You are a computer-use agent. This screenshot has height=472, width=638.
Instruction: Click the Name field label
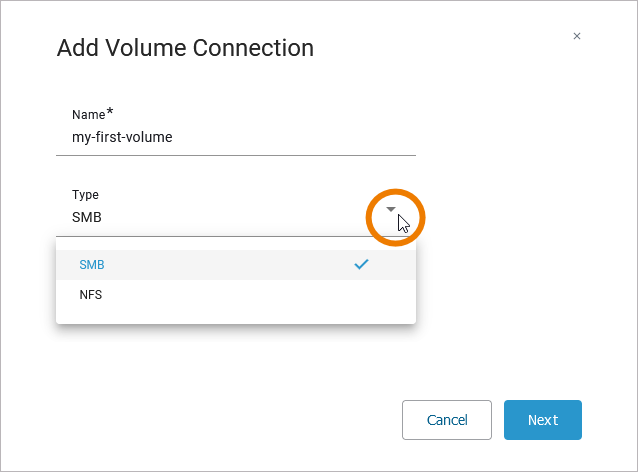point(88,115)
